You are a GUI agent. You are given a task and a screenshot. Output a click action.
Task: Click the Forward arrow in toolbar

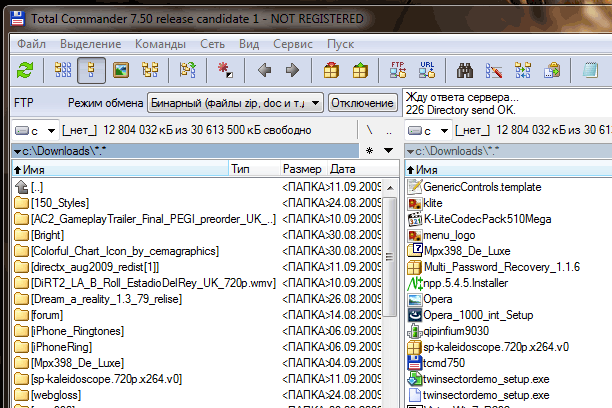pyautogui.click(x=292, y=70)
